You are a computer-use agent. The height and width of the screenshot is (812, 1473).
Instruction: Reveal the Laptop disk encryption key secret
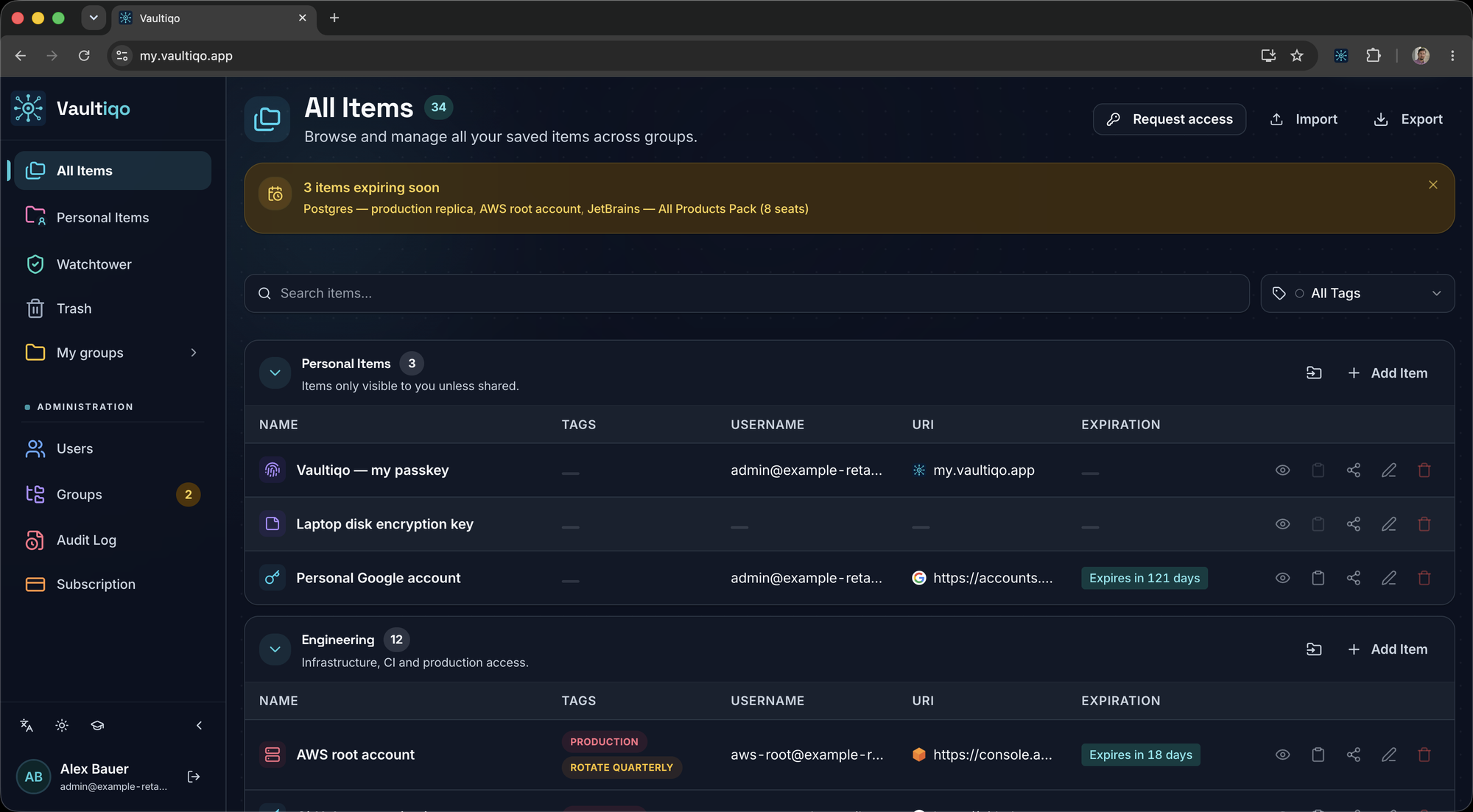(1282, 524)
